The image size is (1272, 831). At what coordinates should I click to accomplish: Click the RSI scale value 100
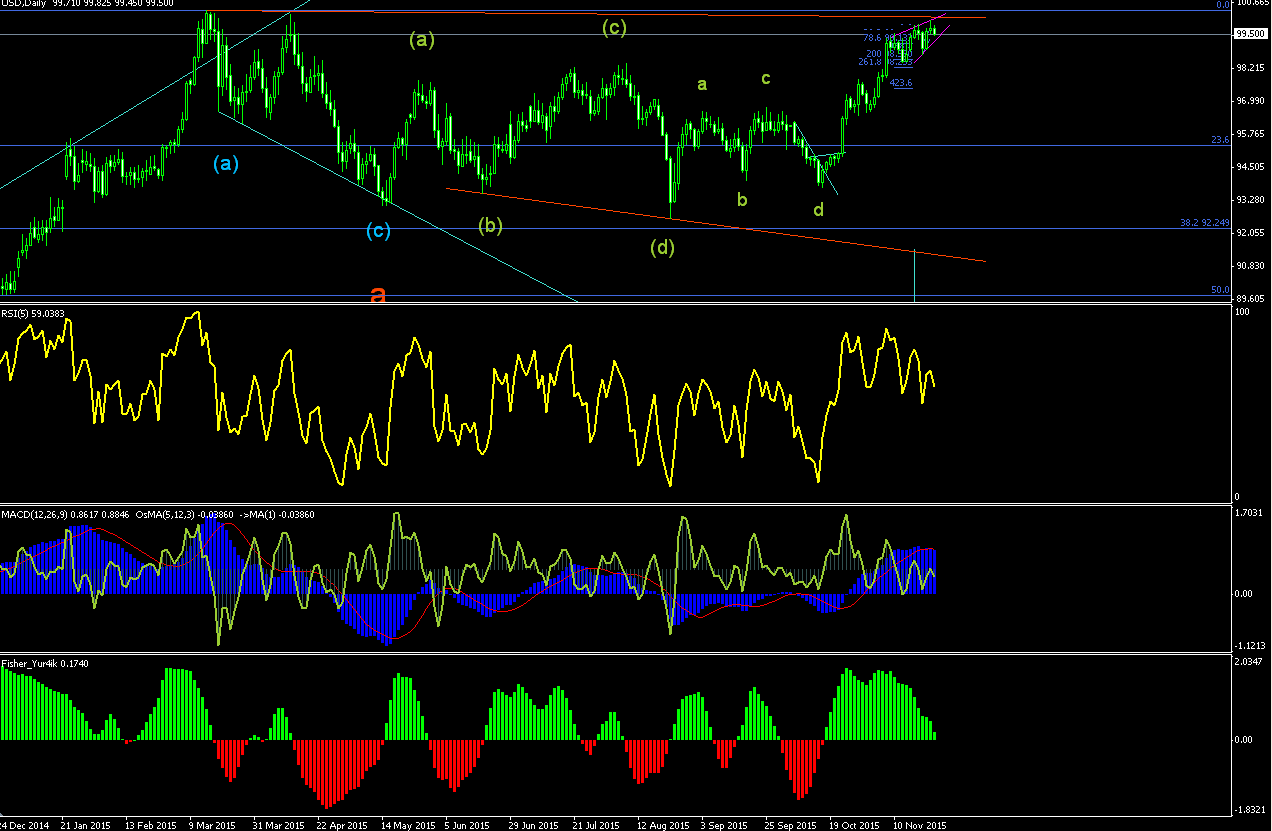click(1243, 313)
